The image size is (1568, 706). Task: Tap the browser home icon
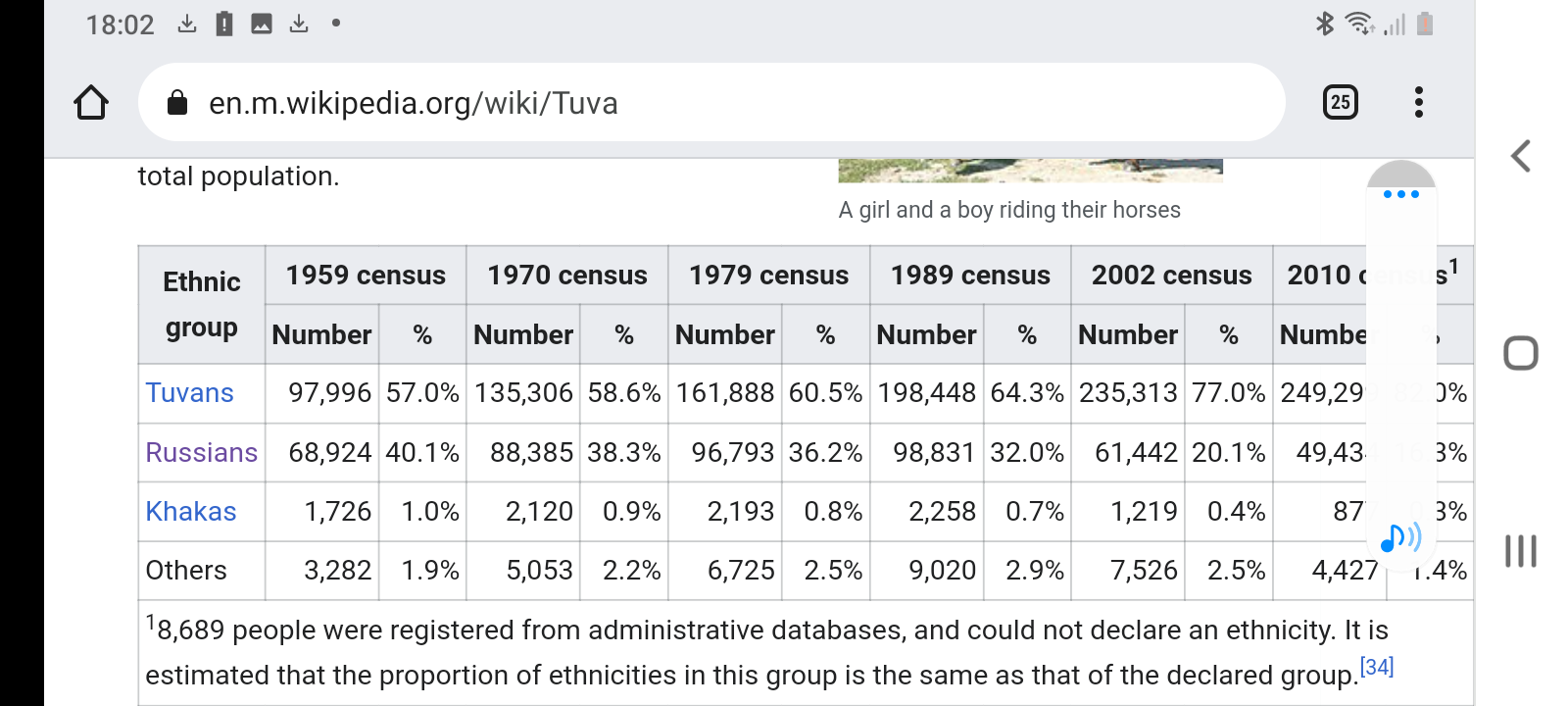[x=91, y=103]
